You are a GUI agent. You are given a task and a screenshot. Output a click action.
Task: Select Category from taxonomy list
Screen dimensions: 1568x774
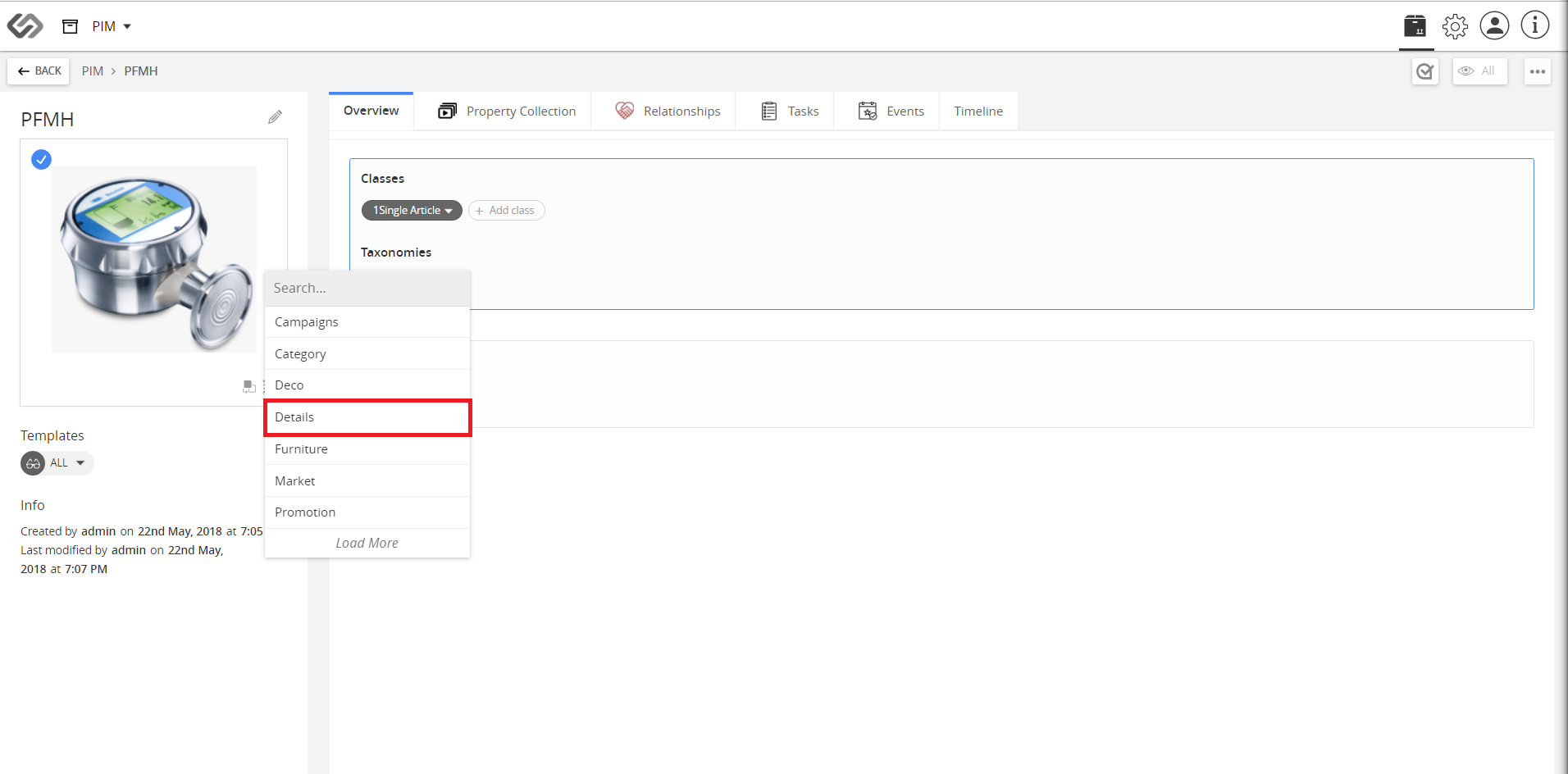pos(367,354)
